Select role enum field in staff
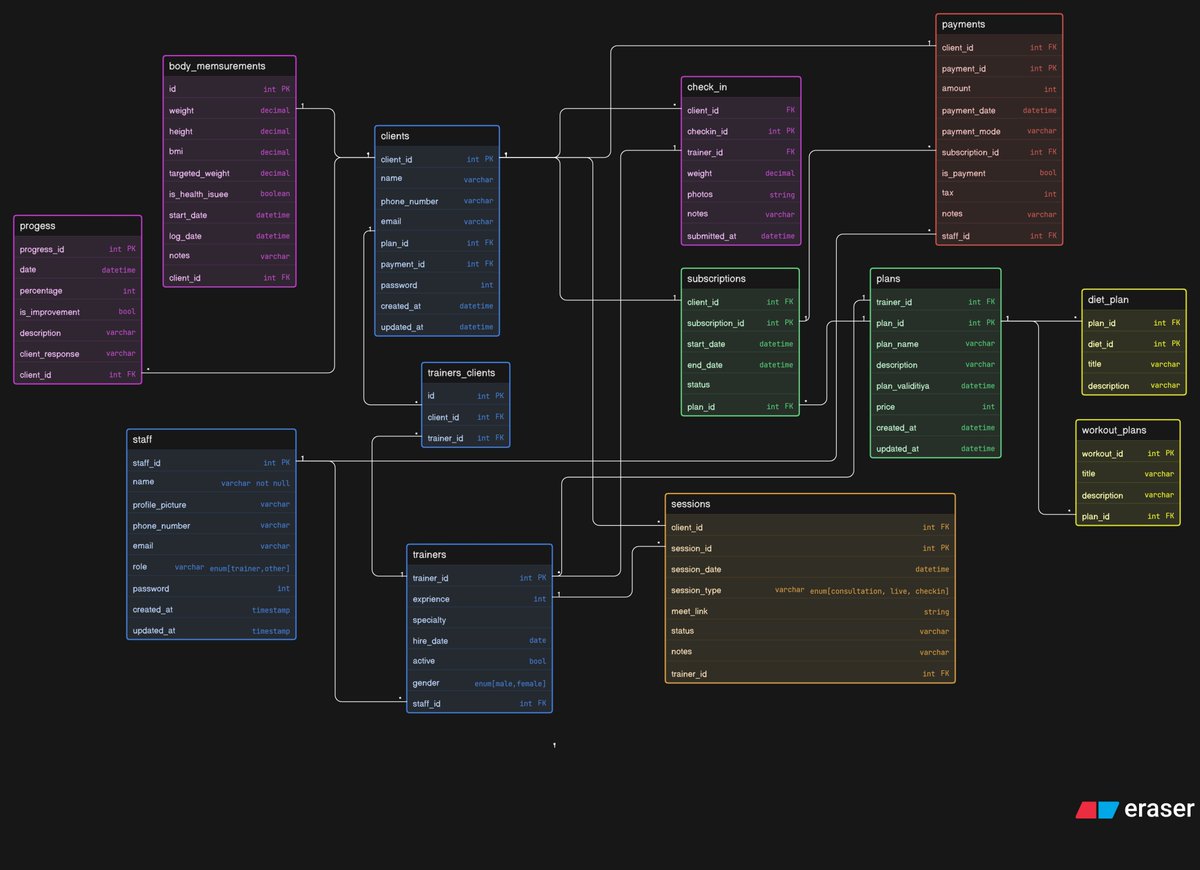Screen dimensions: 1200x870 (x=212, y=568)
